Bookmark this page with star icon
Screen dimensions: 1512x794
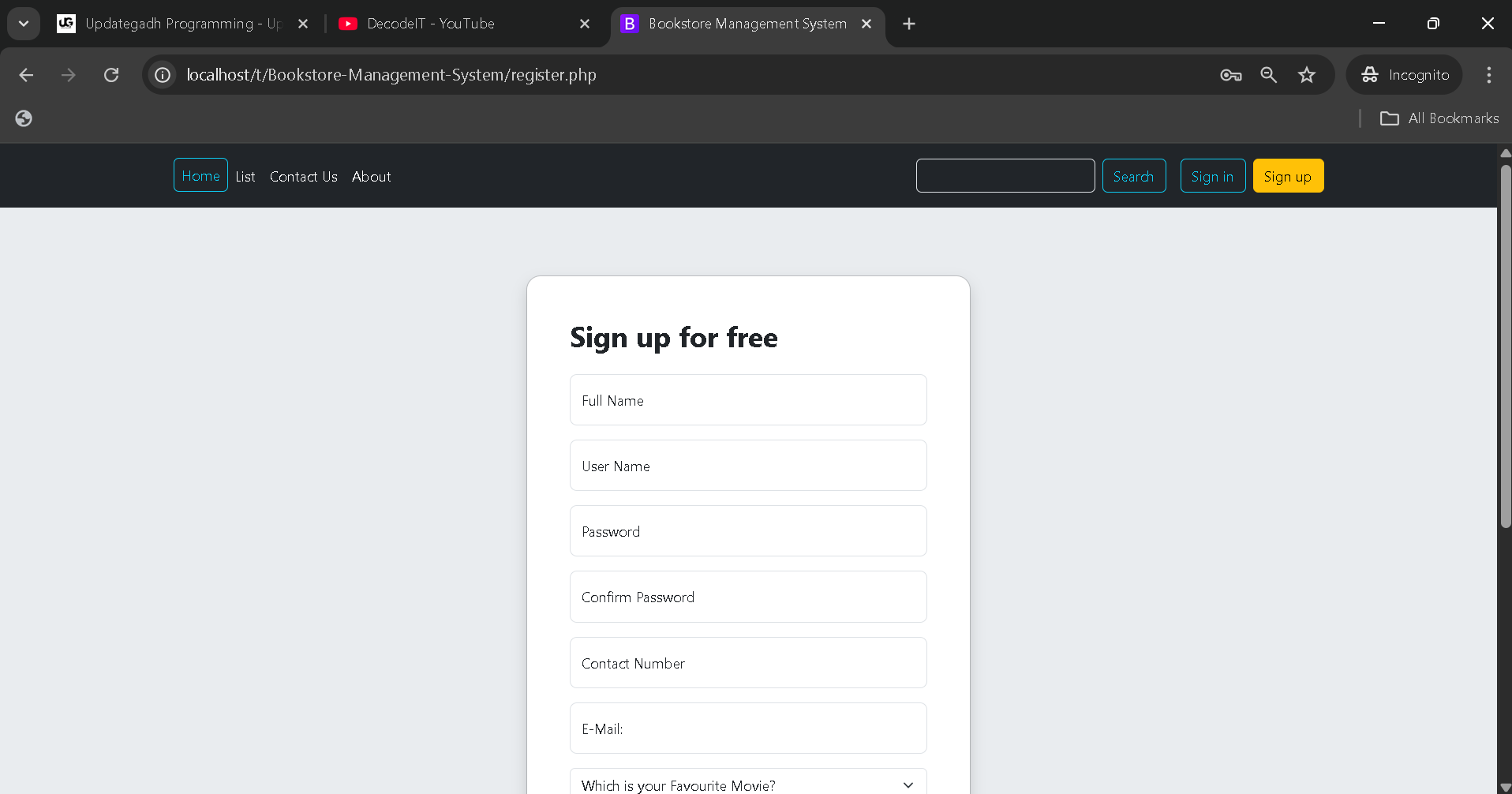coord(1307,75)
